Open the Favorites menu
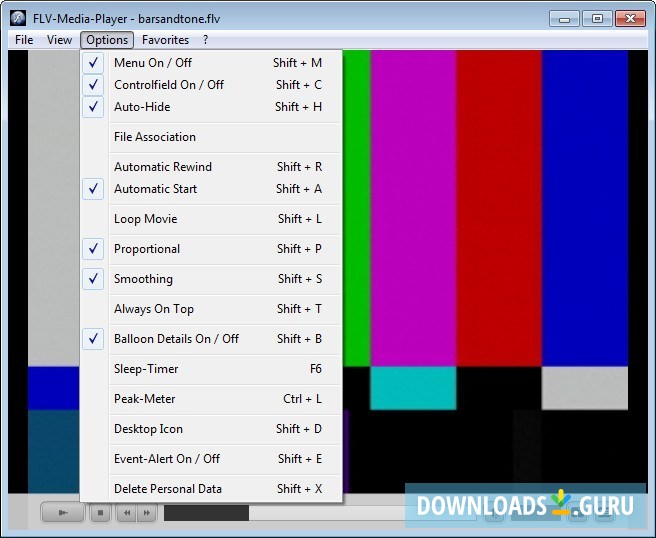 point(165,40)
